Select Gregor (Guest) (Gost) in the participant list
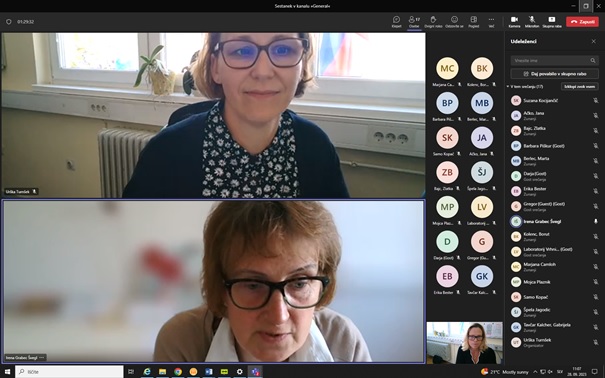This screenshot has height=378, width=605. (554, 206)
